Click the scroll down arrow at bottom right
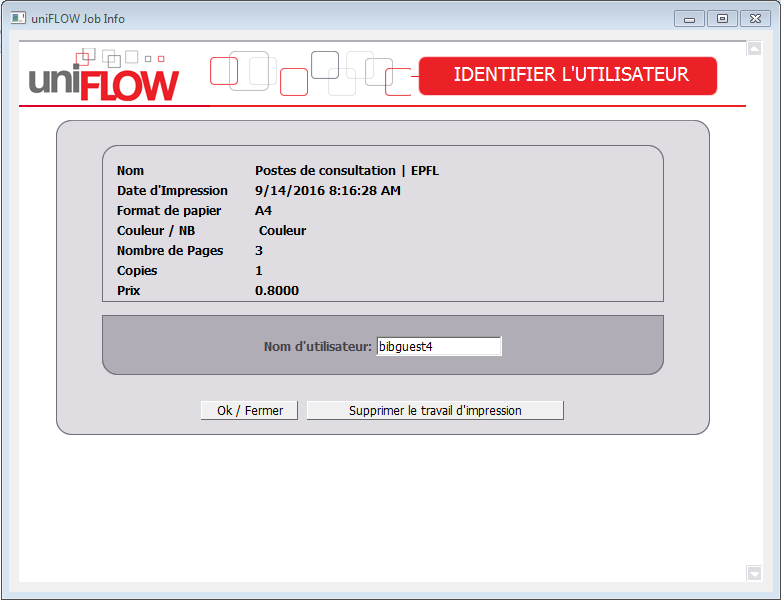The height and width of the screenshot is (600, 781). [754, 572]
